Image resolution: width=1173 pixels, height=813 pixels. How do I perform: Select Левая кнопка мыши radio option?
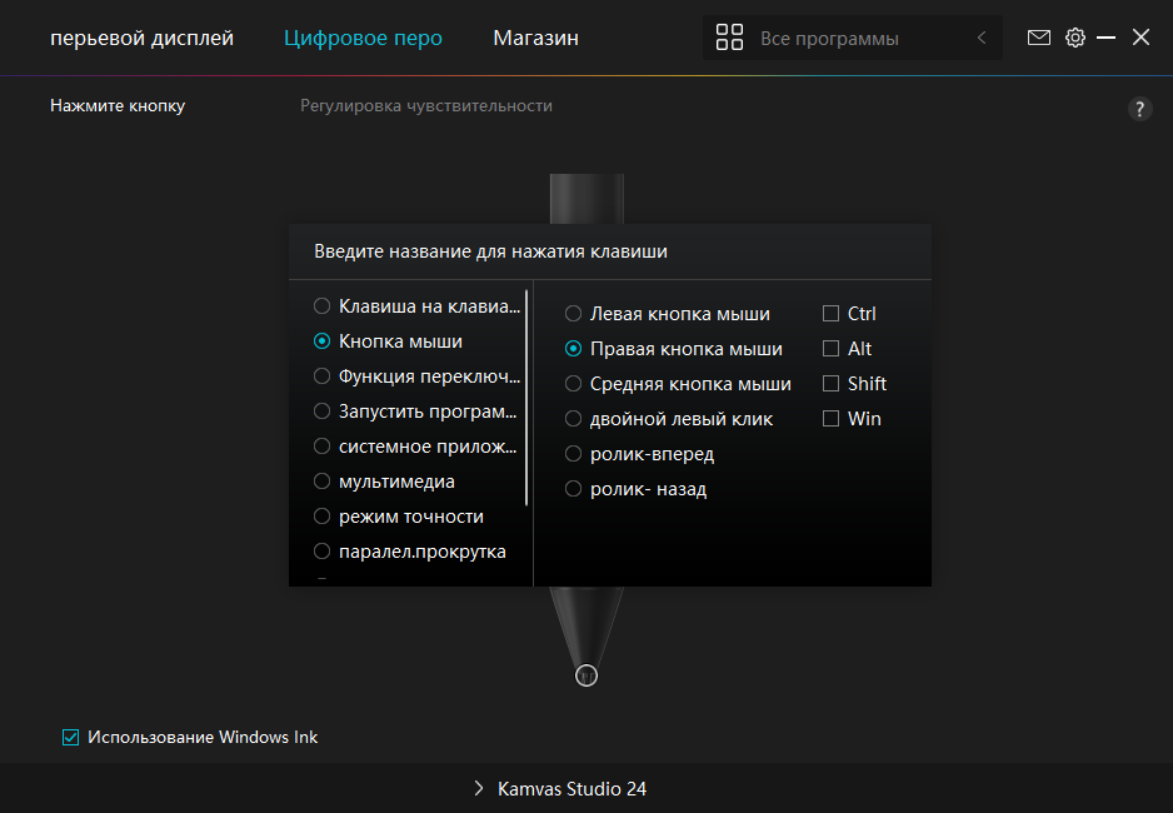(x=573, y=314)
